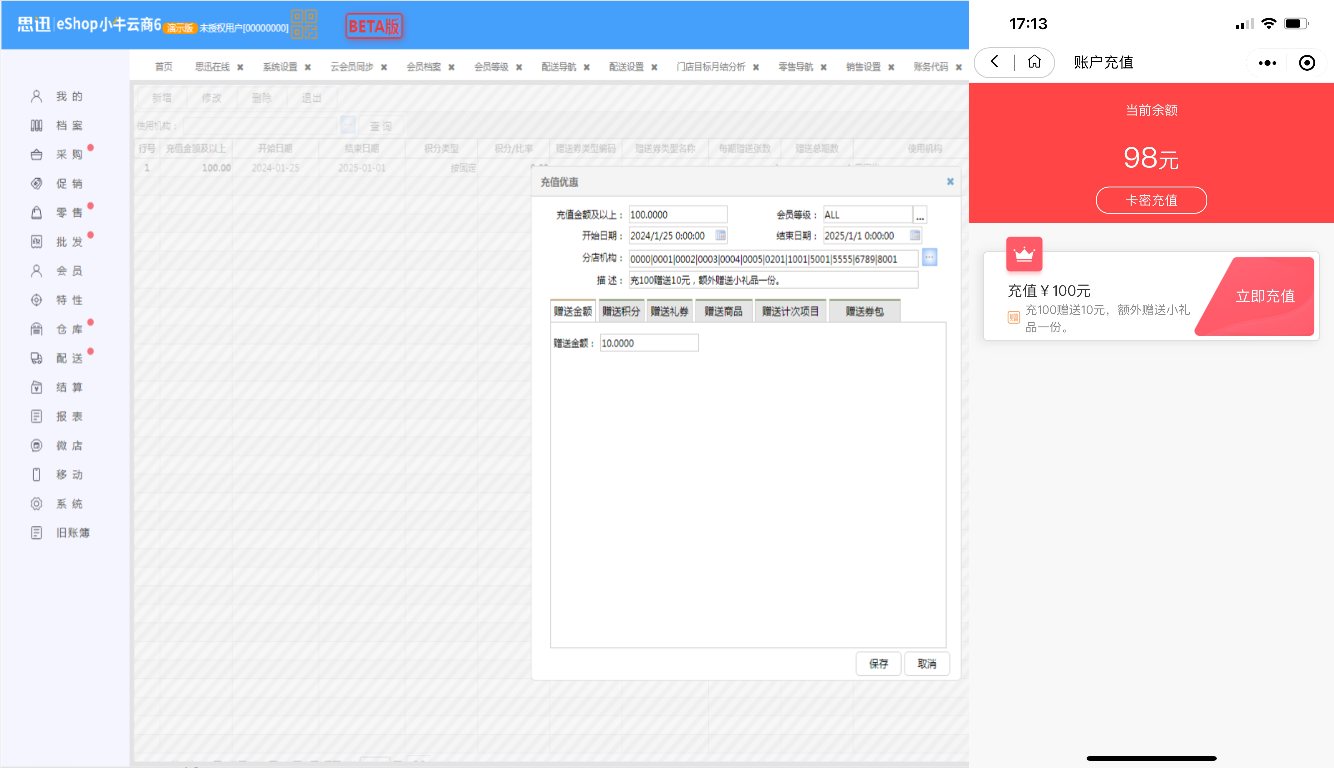Switch to 赠送商品 tab

pos(724,311)
